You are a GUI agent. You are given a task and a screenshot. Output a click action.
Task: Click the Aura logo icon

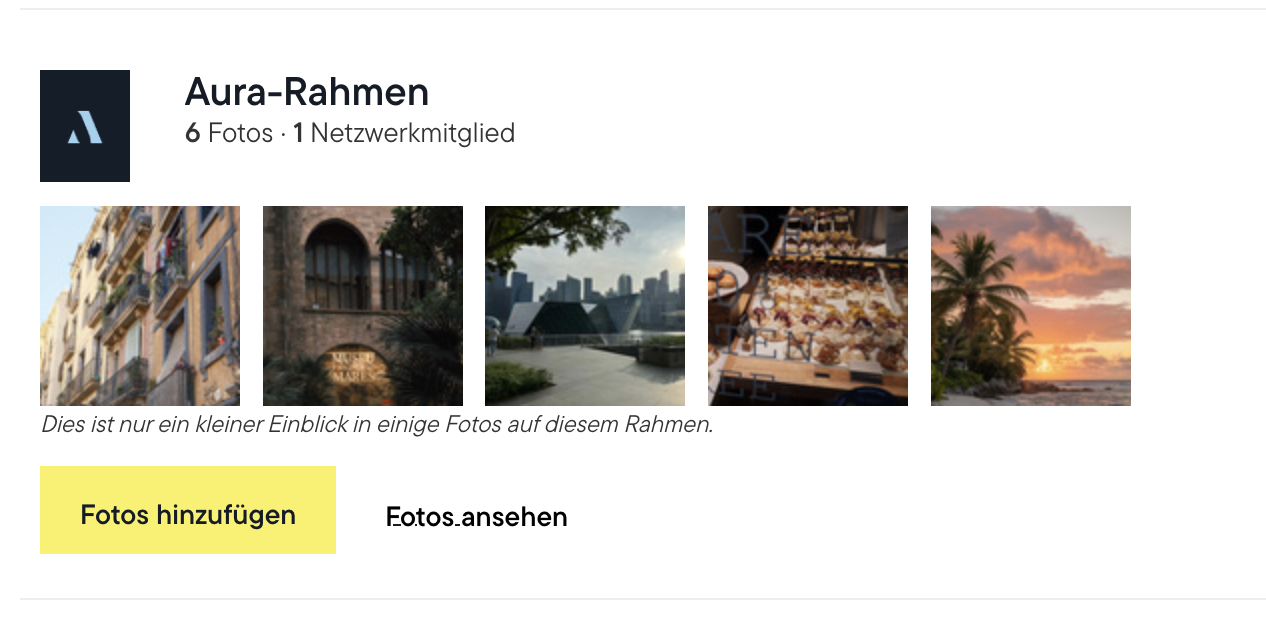85,126
